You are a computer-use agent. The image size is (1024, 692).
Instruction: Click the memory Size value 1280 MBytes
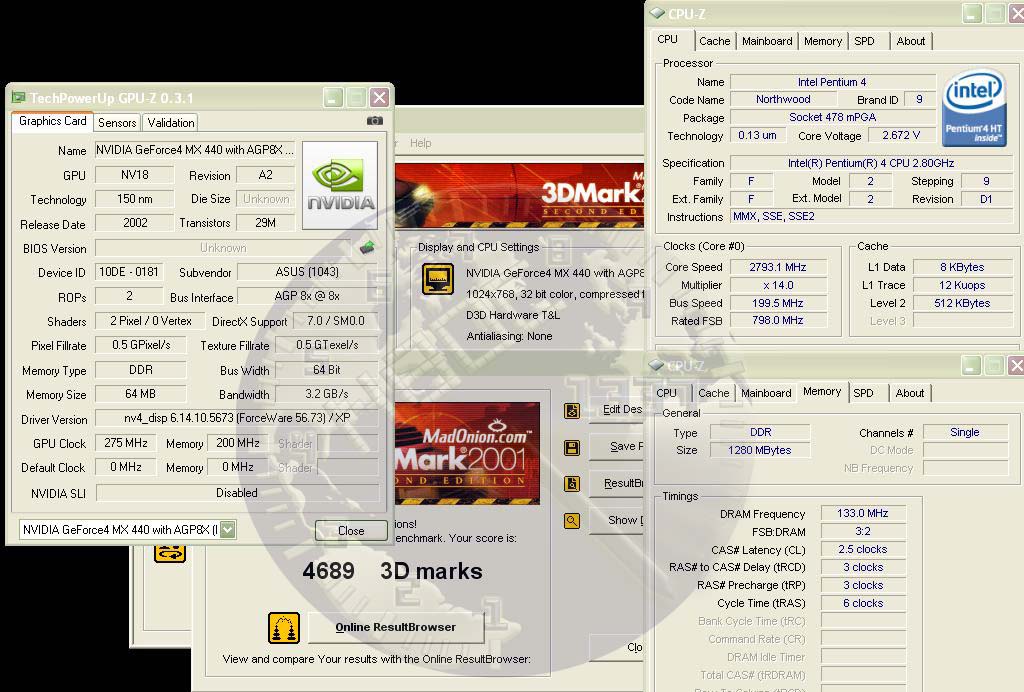click(x=760, y=450)
